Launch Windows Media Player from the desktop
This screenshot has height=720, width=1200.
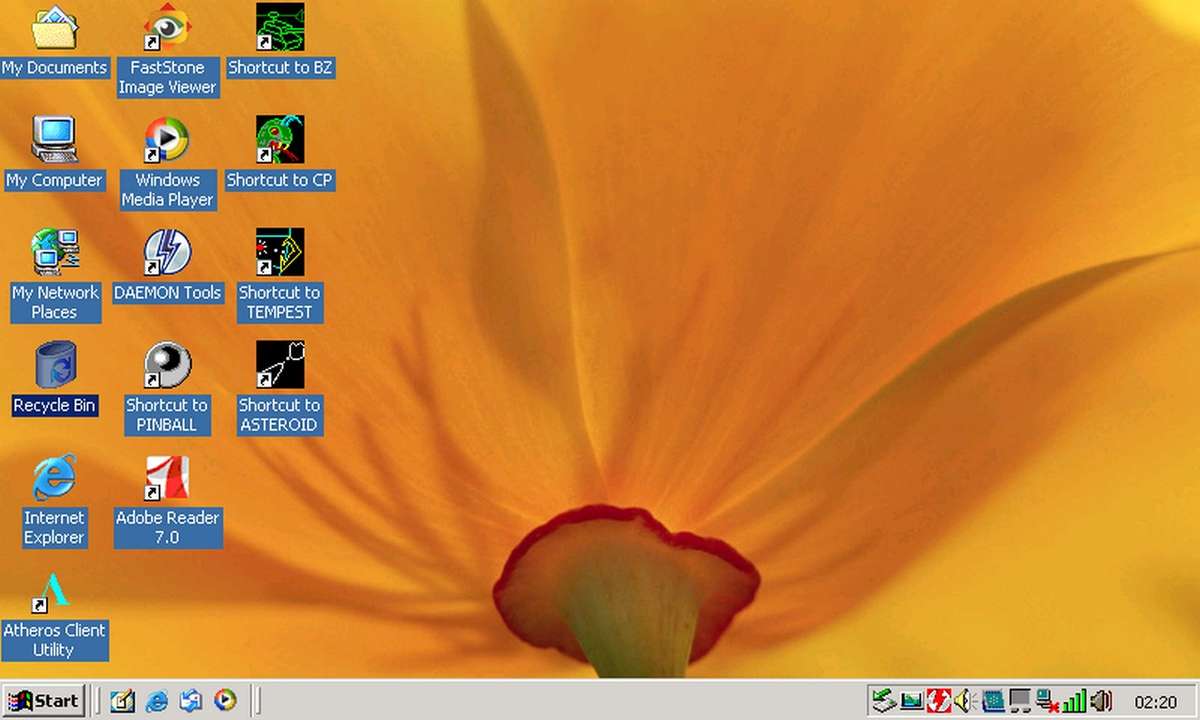point(167,142)
